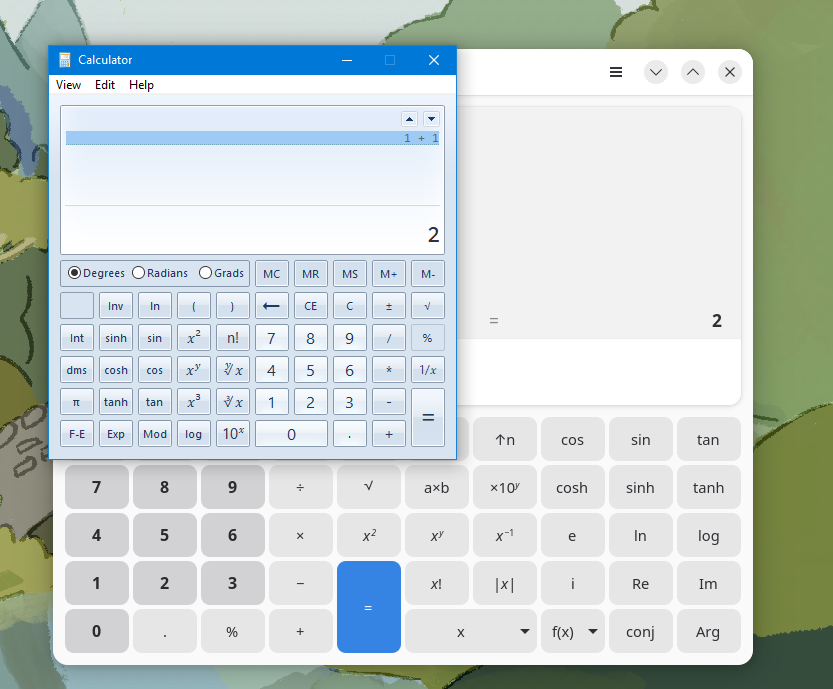
Task: Click the Exp key
Action: pos(116,434)
